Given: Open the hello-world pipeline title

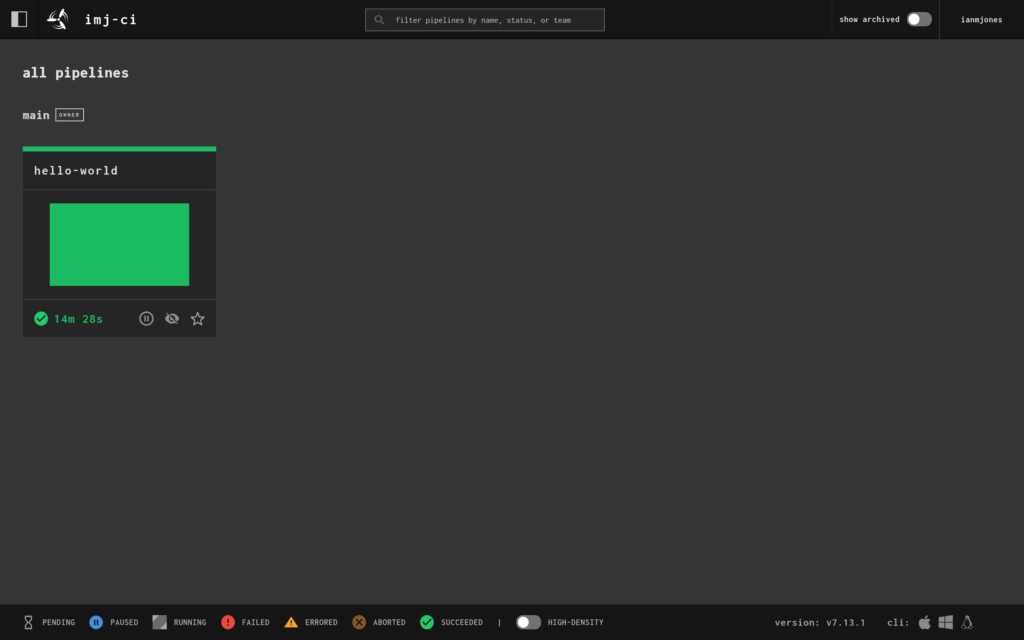Looking at the screenshot, I should 76,170.
